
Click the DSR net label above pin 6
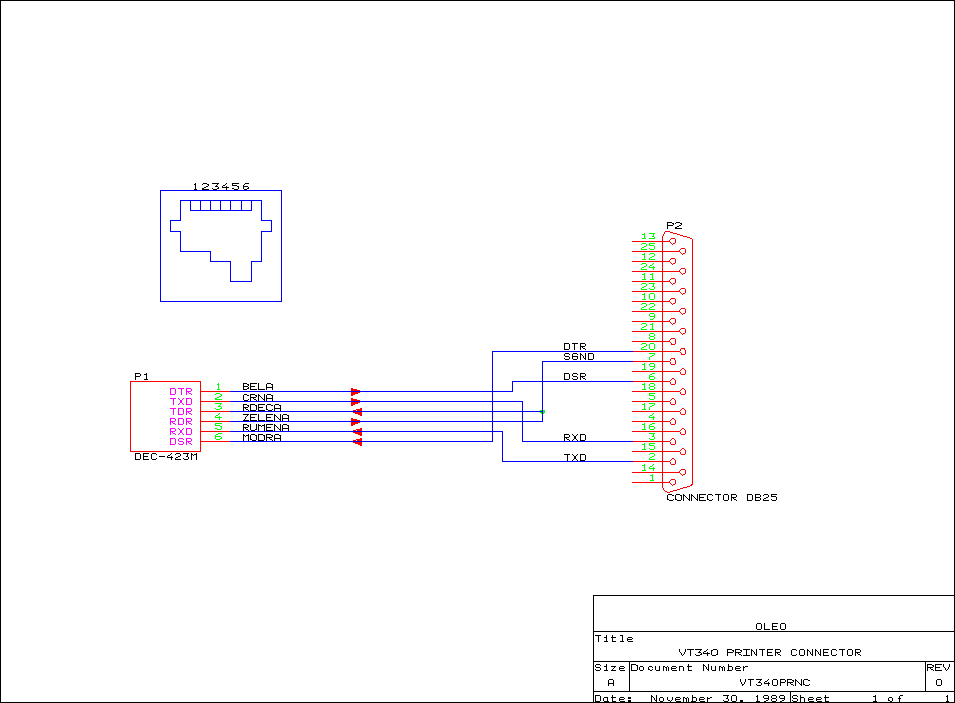click(x=575, y=377)
